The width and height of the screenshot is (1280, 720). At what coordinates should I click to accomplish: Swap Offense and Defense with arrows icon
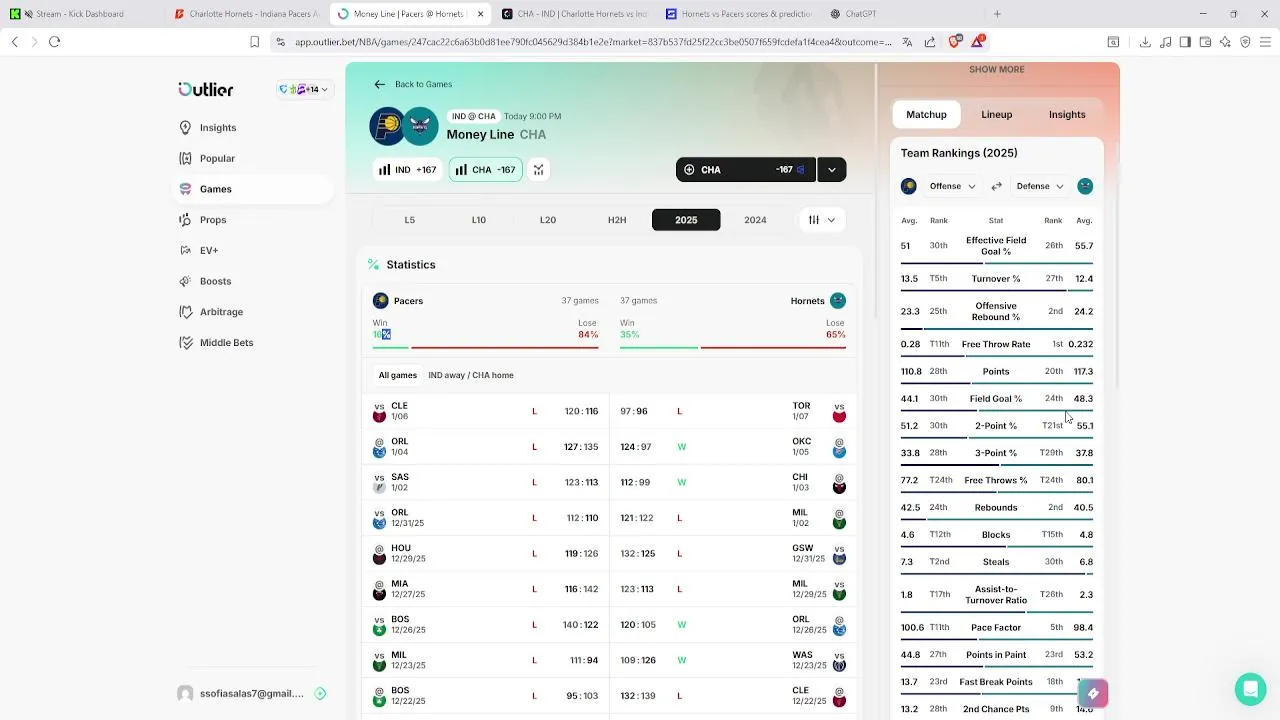click(996, 186)
